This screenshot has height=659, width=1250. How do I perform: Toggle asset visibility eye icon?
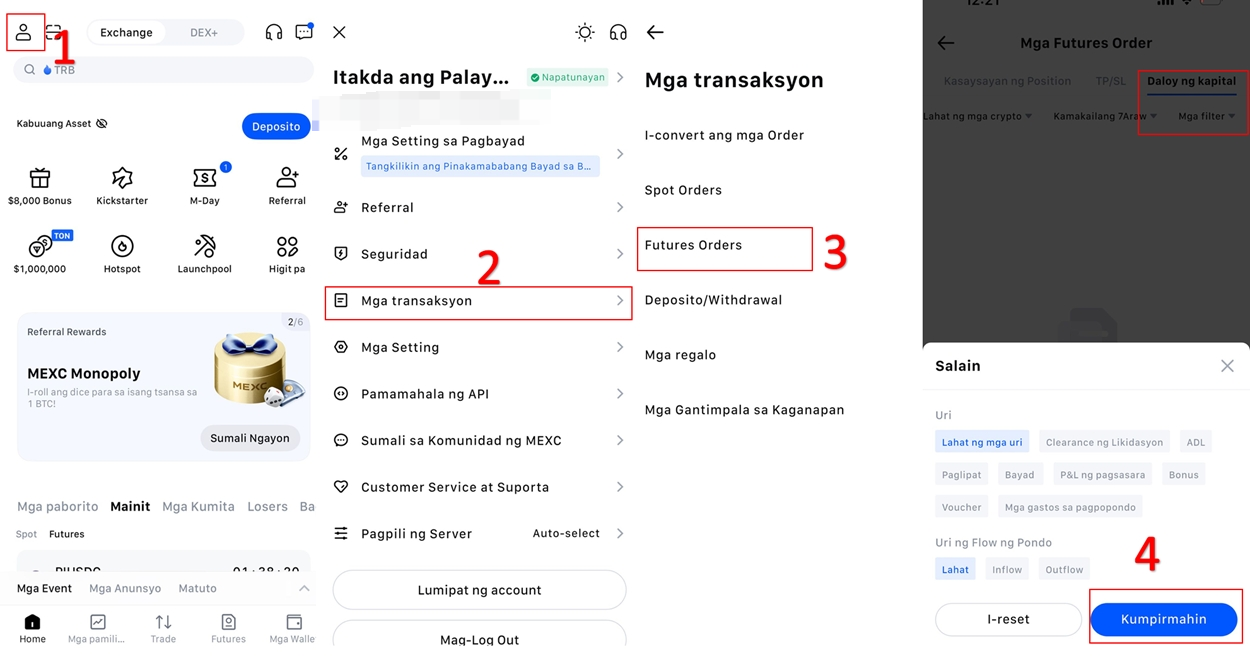(101, 124)
